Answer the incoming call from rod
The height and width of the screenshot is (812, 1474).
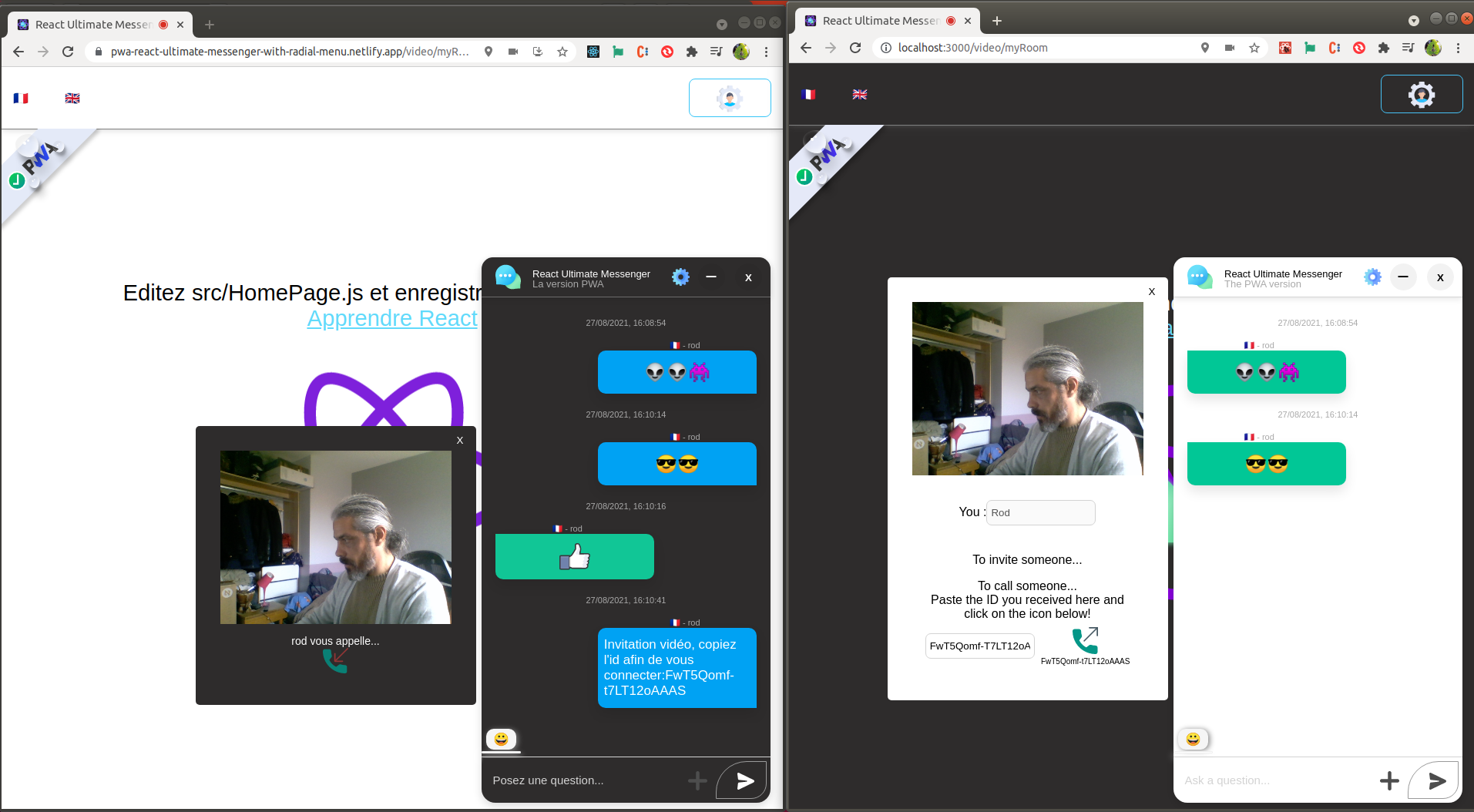coord(335,660)
